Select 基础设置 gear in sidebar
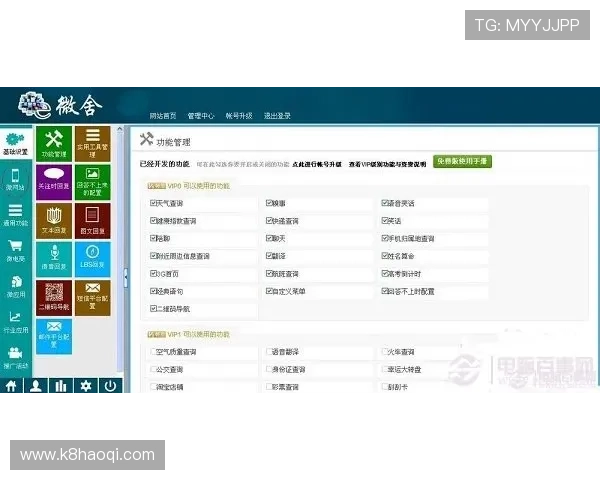Image resolution: width=600 pixels, height=480 pixels. pyautogui.click(x=16, y=144)
